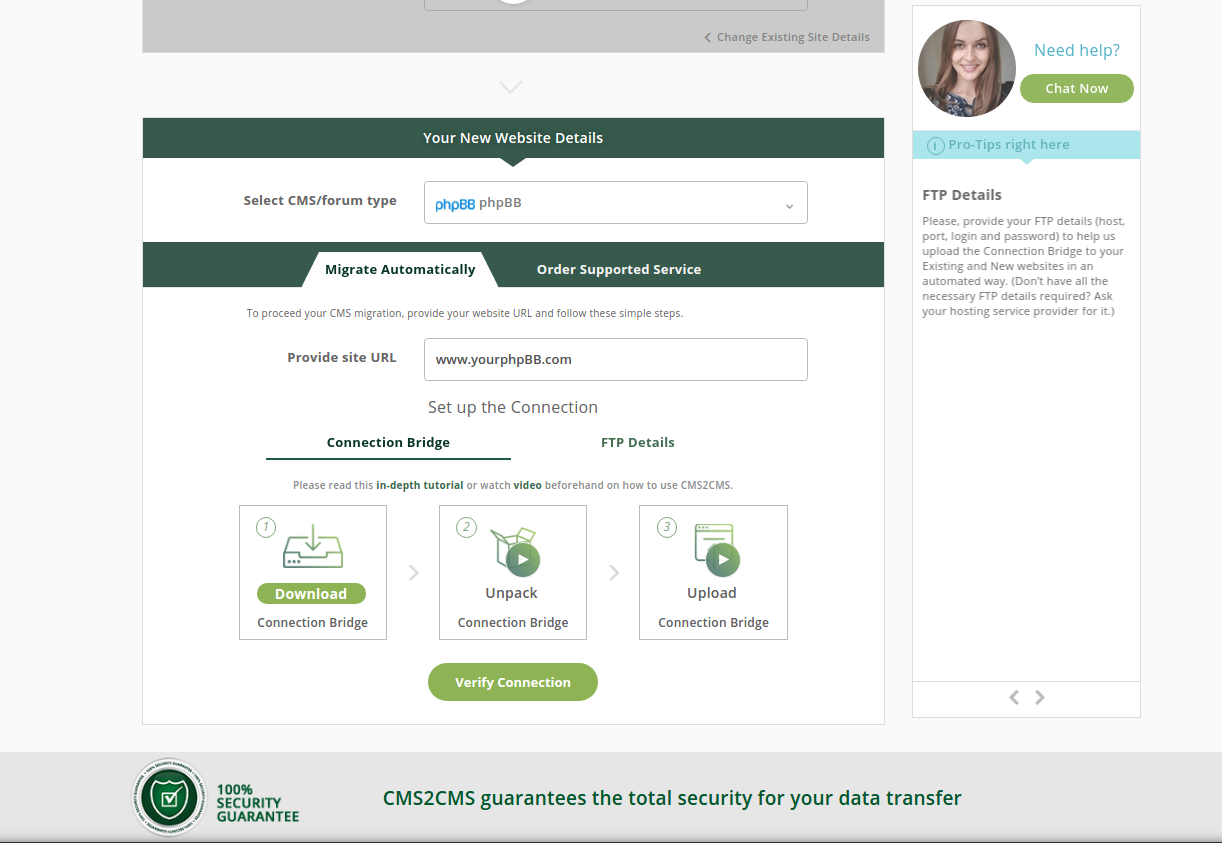
Task: Play the Unpack Connection Bridge video
Action: coord(523,560)
